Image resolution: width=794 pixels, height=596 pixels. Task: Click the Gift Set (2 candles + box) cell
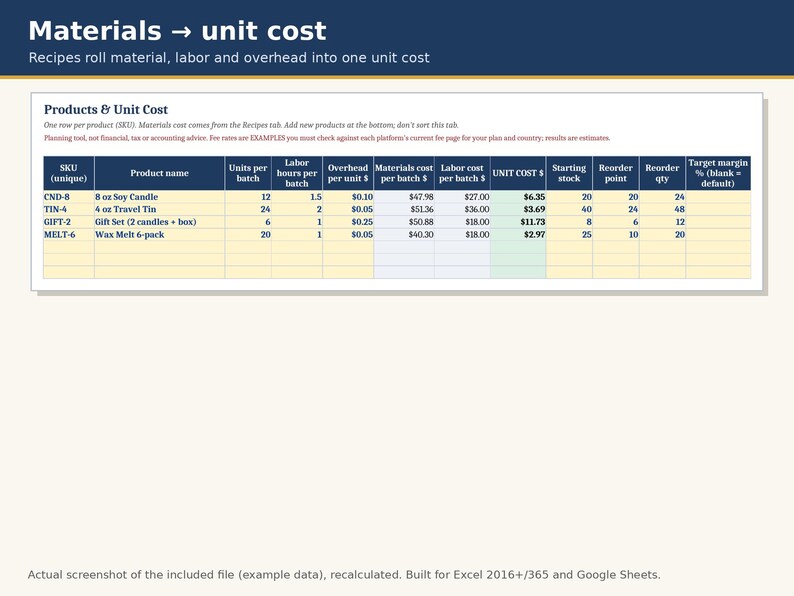(160, 222)
